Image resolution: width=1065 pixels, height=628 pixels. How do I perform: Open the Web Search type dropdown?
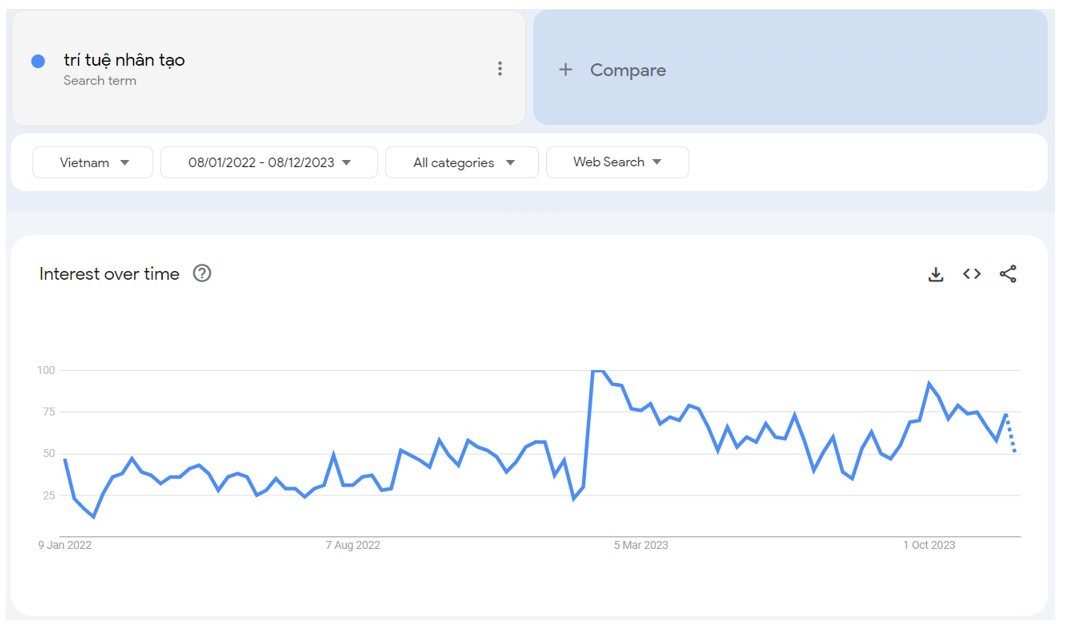pyautogui.click(x=617, y=162)
